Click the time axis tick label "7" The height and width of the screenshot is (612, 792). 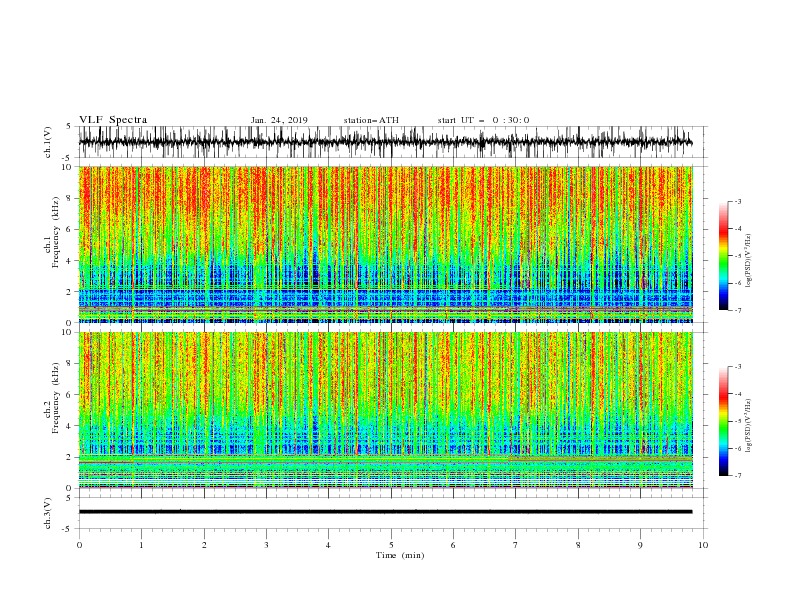pyautogui.click(x=516, y=545)
